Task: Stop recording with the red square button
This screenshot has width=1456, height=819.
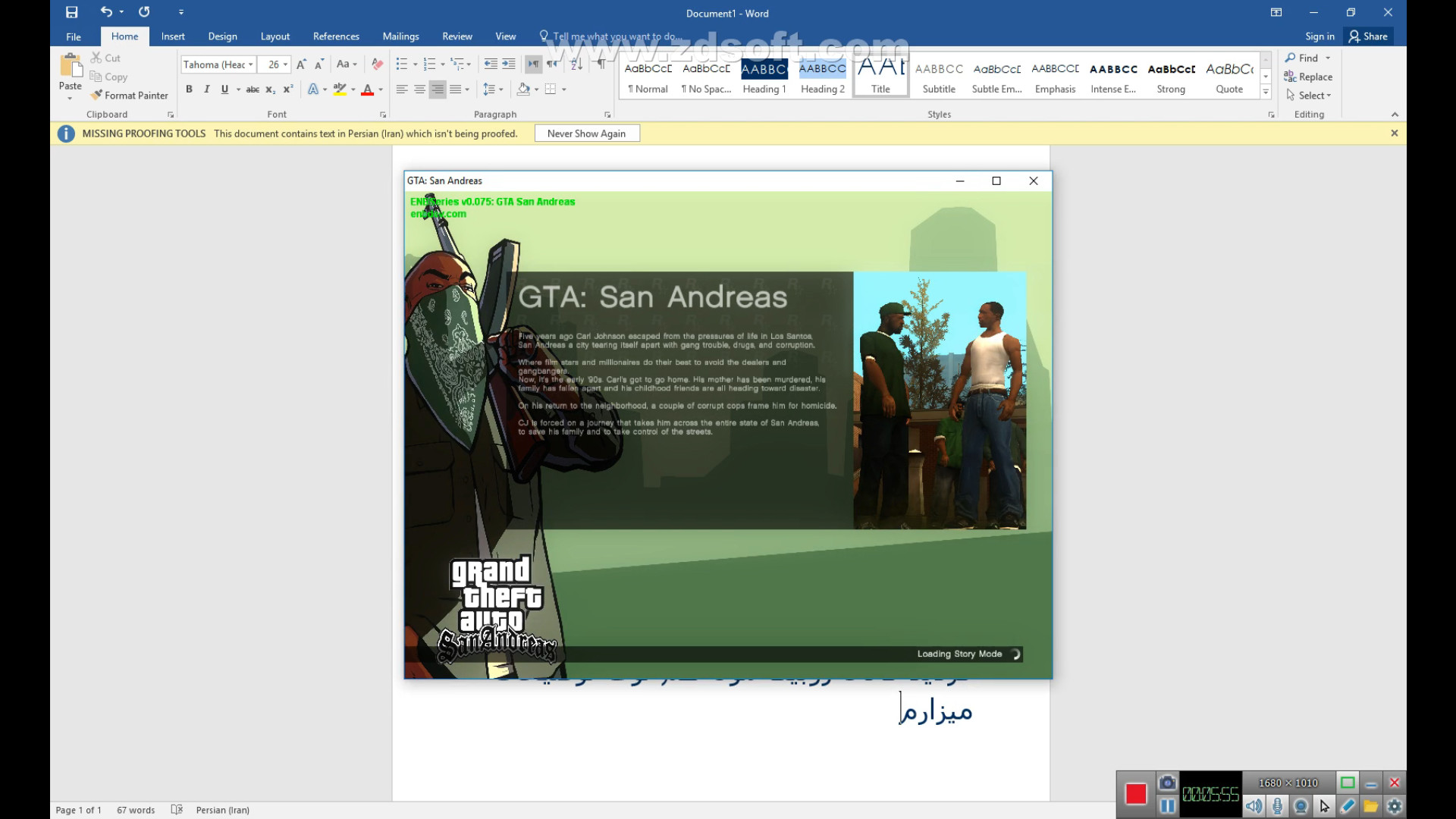Action: click(x=1136, y=794)
